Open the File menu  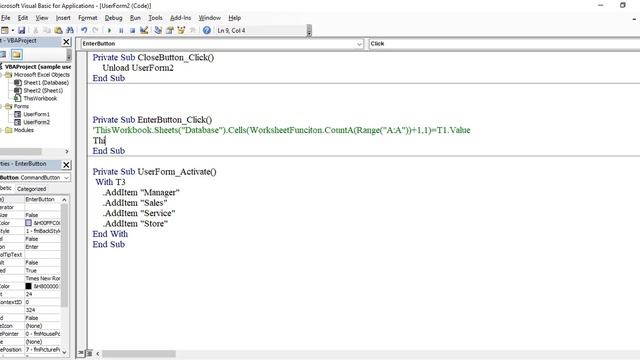point(5,18)
